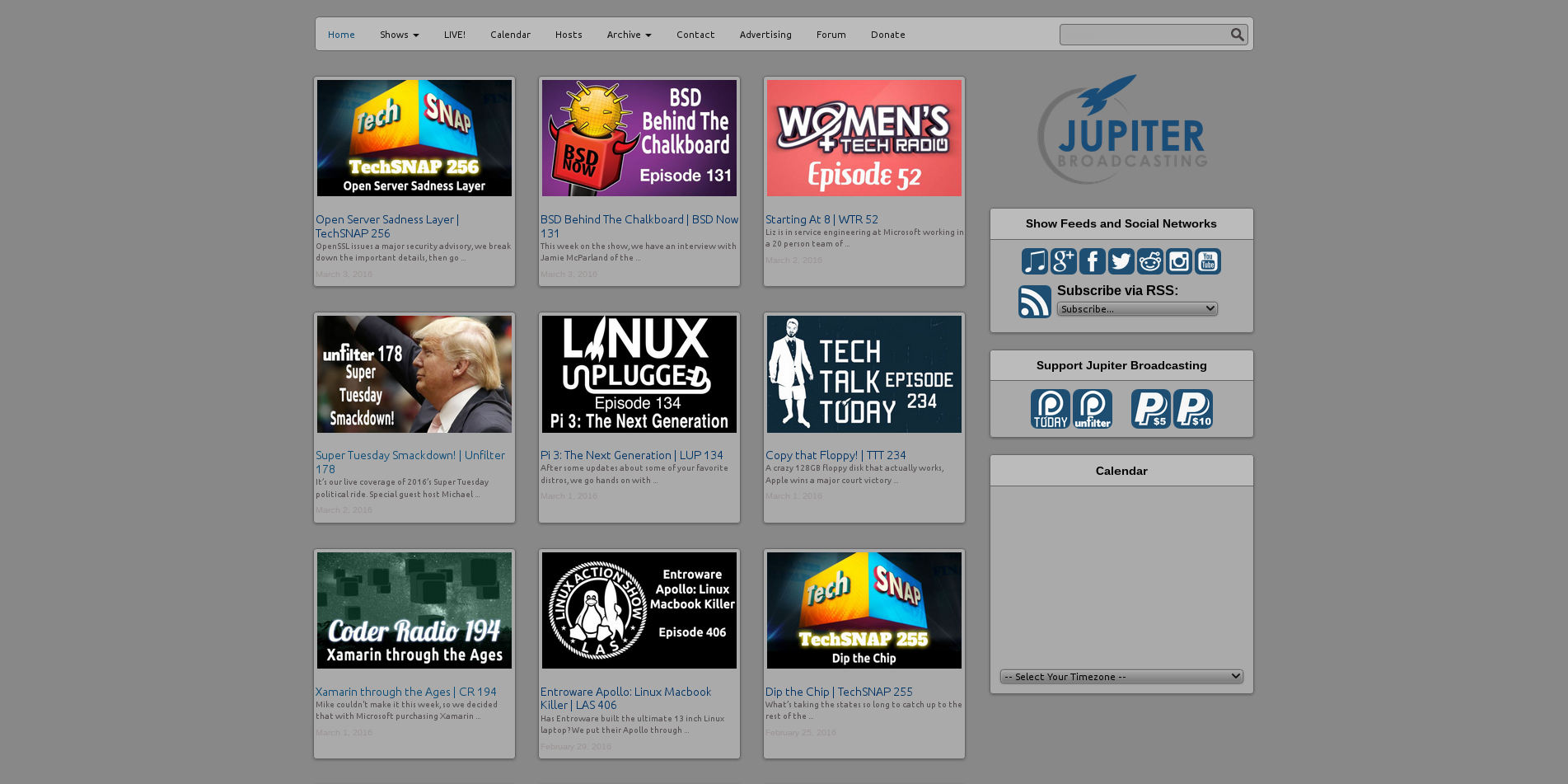Click the "Subscribe via RSS:" label
This screenshot has width=1568, height=784.
[1117, 290]
